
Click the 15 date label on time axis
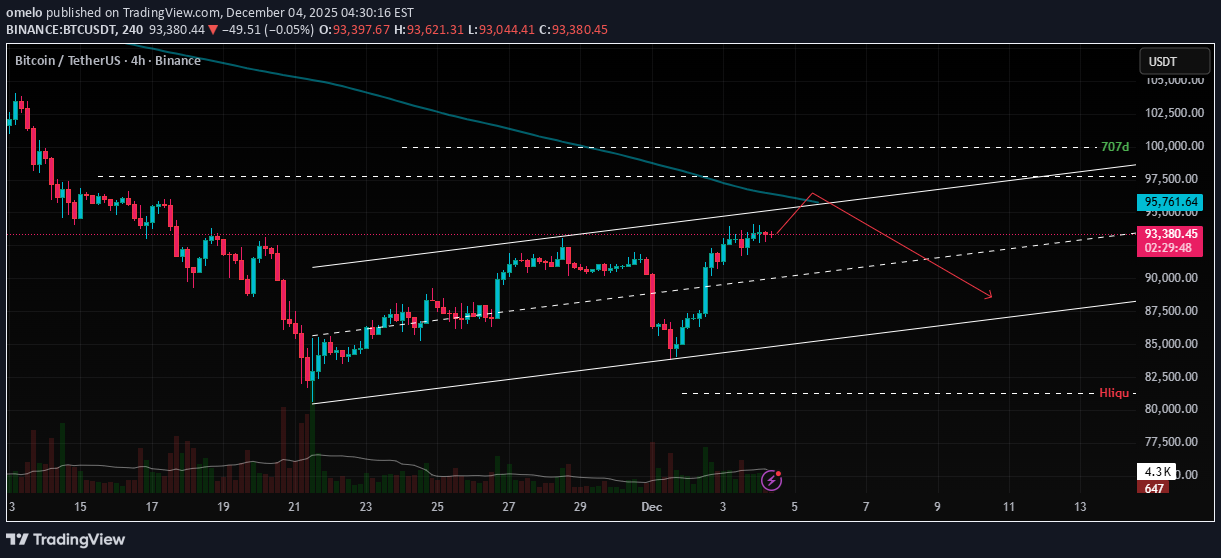tap(80, 507)
